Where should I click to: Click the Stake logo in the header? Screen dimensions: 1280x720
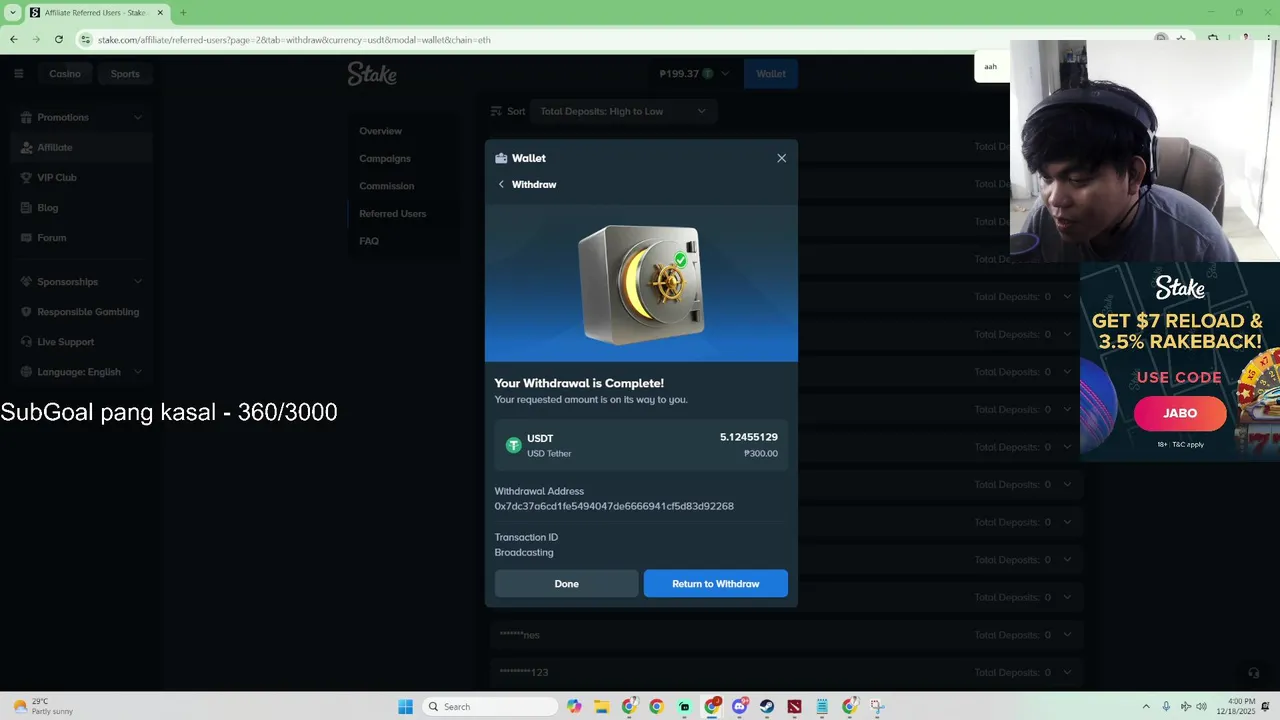(372, 73)
